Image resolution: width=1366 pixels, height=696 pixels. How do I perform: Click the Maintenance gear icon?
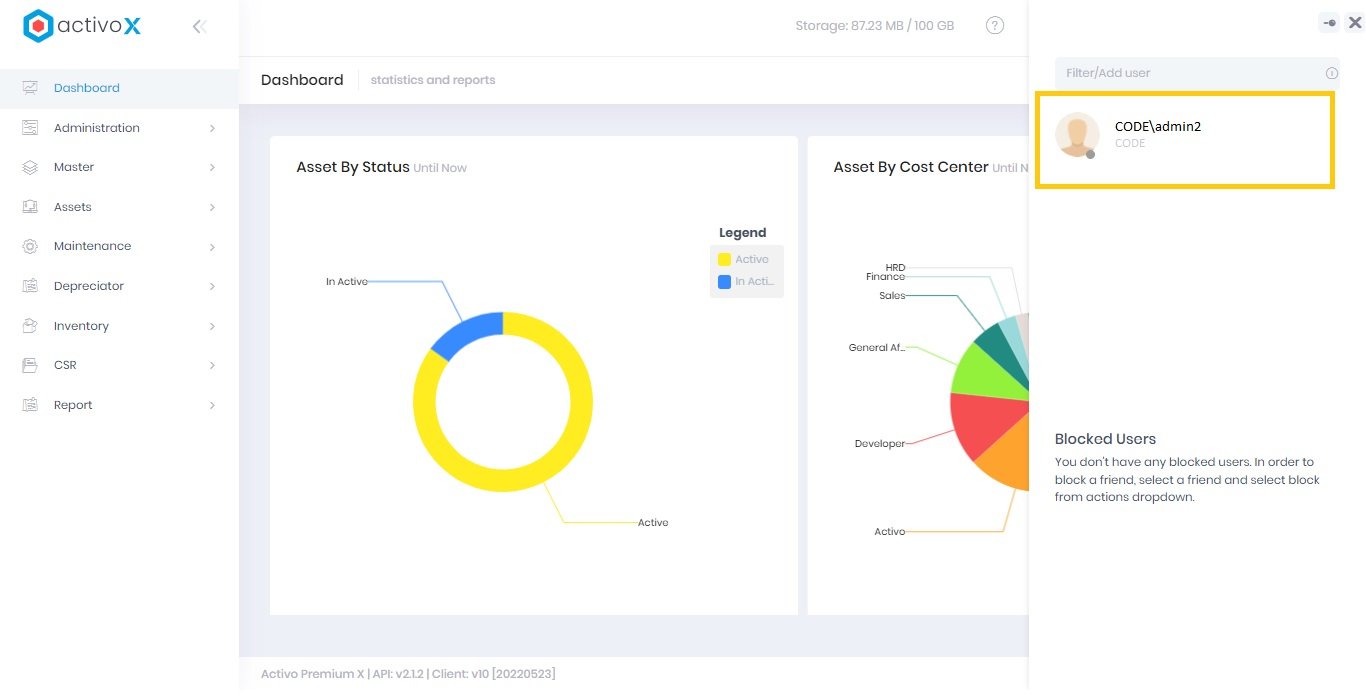30,246
